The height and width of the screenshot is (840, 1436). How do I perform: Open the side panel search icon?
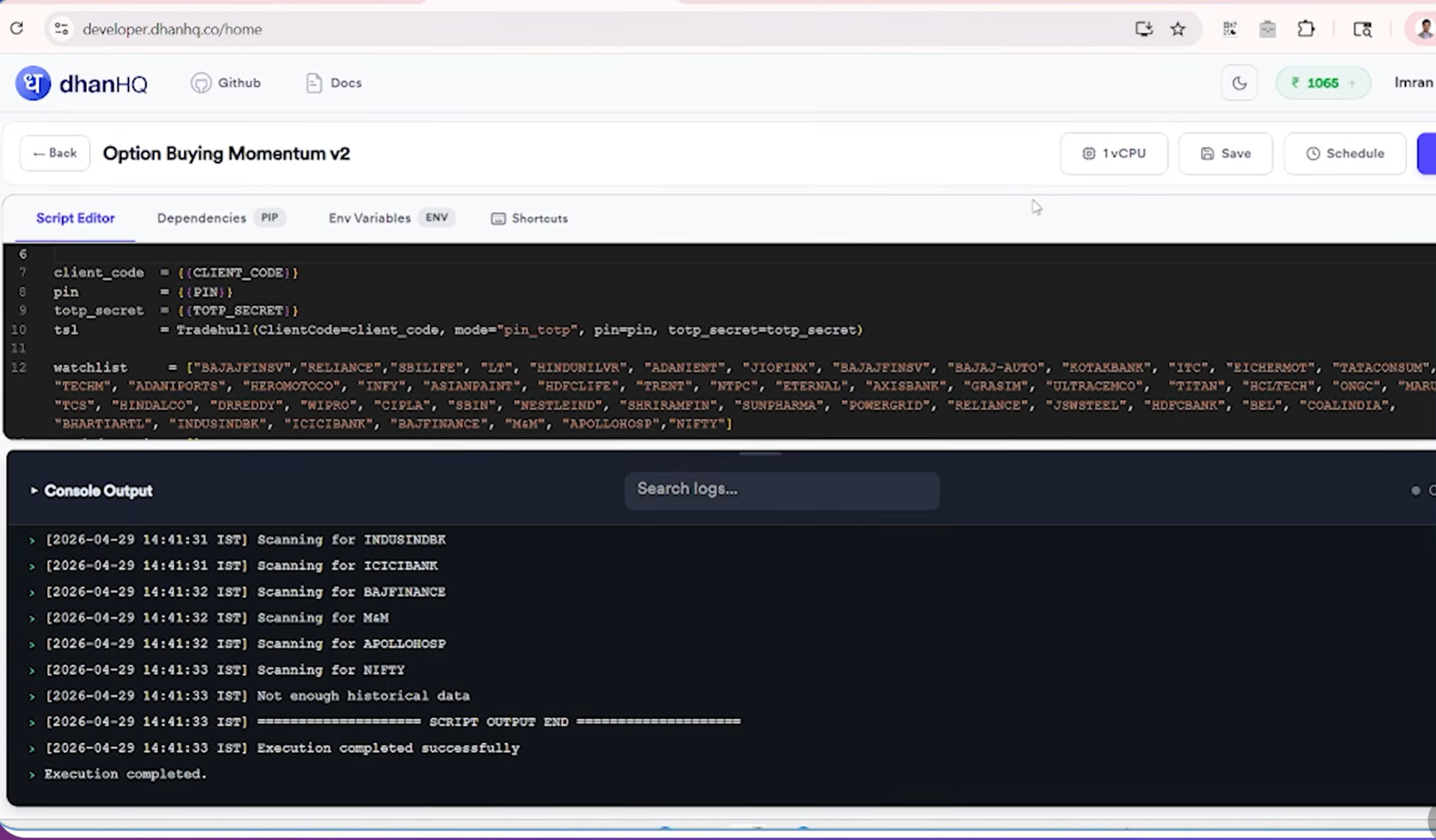point(1363,29)
